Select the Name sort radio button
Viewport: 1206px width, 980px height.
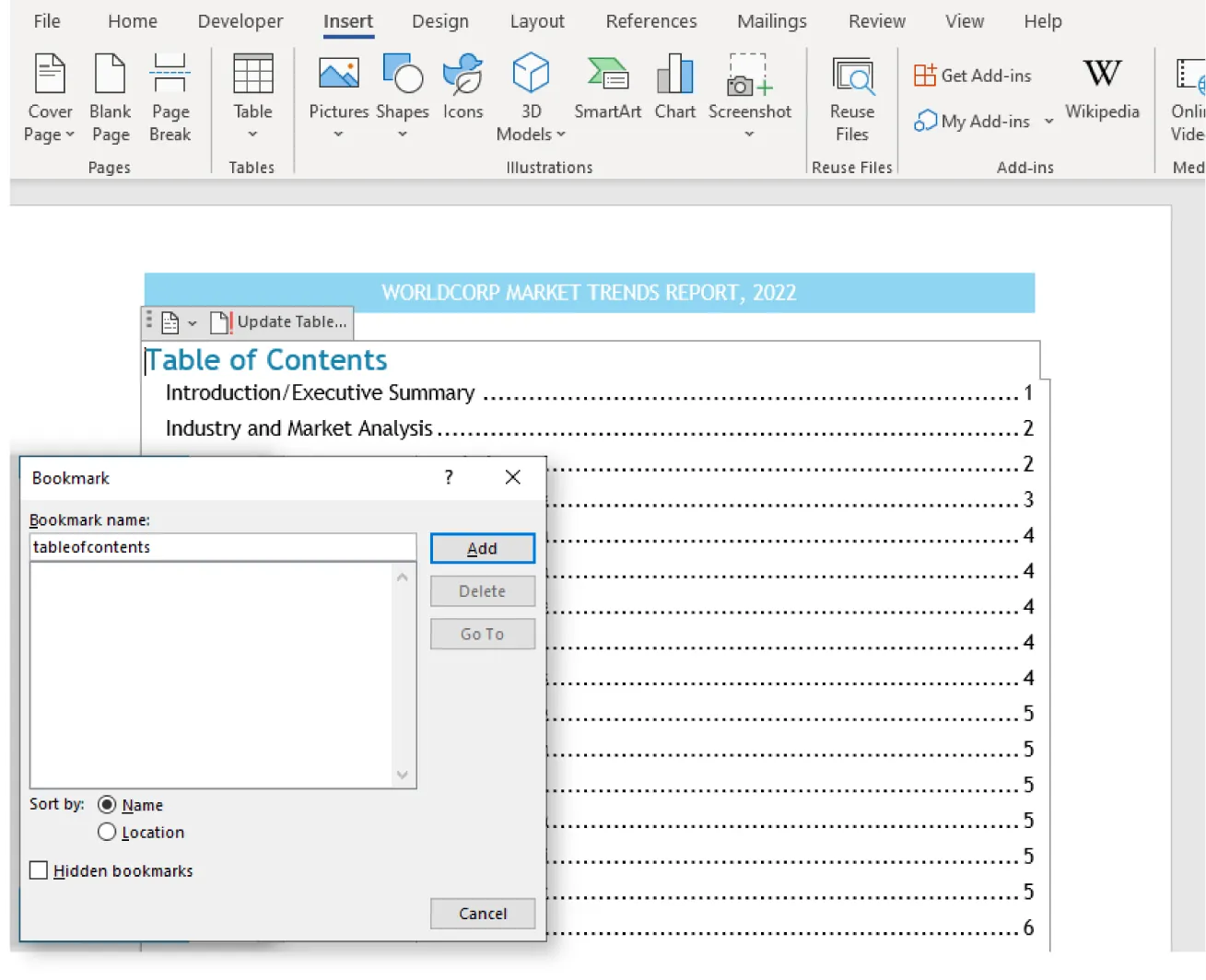coord(107,804)
